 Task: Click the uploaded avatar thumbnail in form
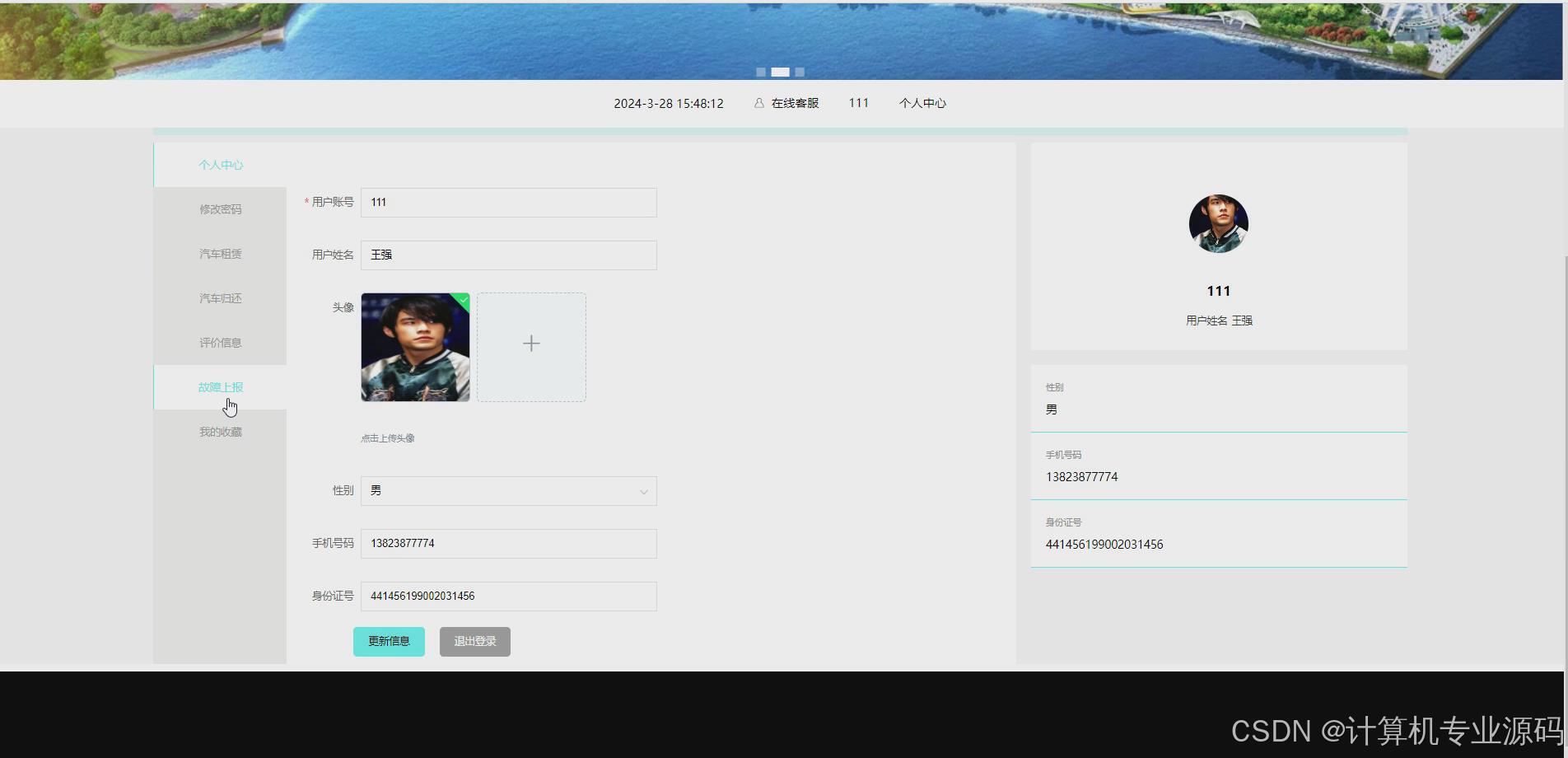tap(415, 348)
